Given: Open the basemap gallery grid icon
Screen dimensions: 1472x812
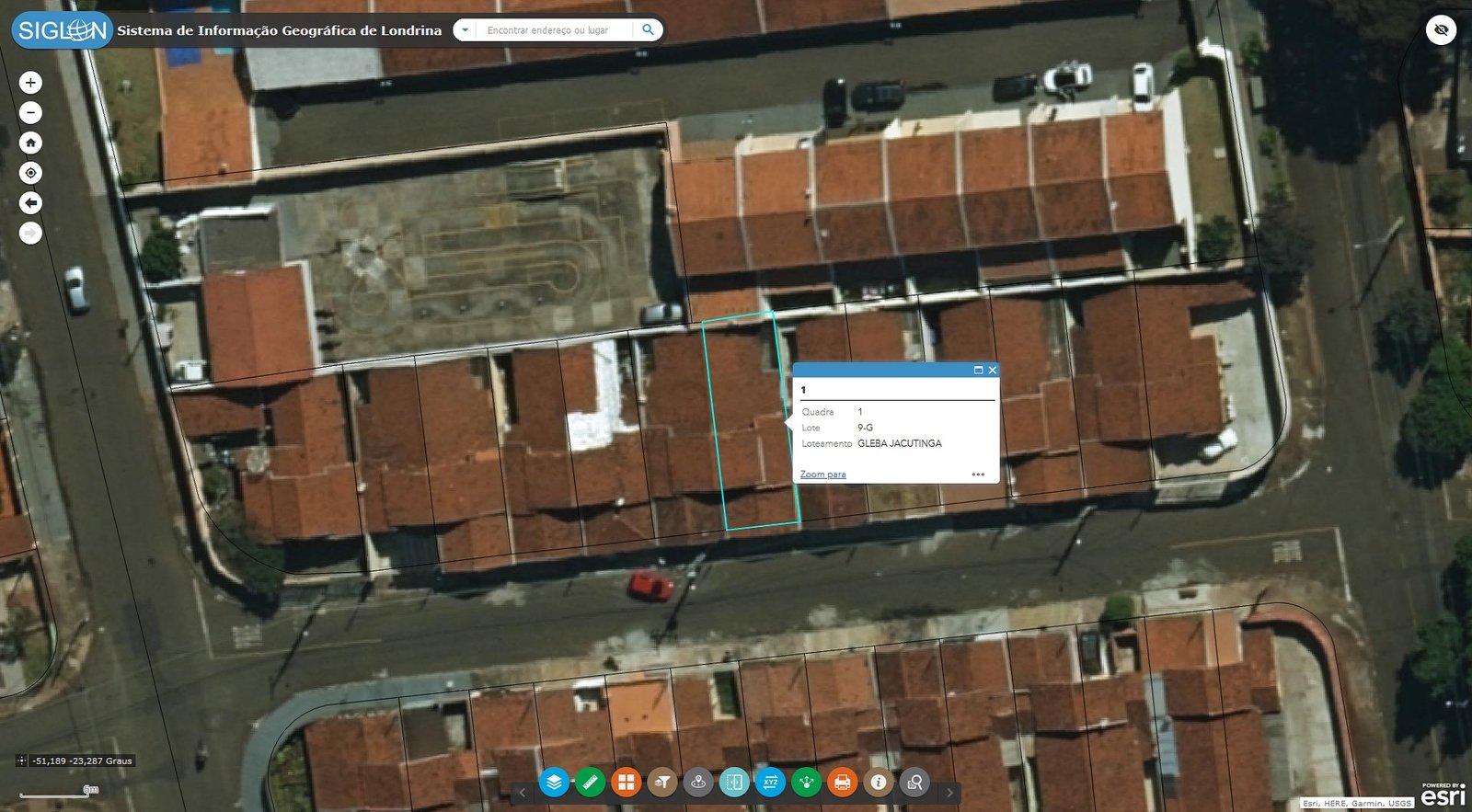Looking at the screenshot, I should coord(626,783).
